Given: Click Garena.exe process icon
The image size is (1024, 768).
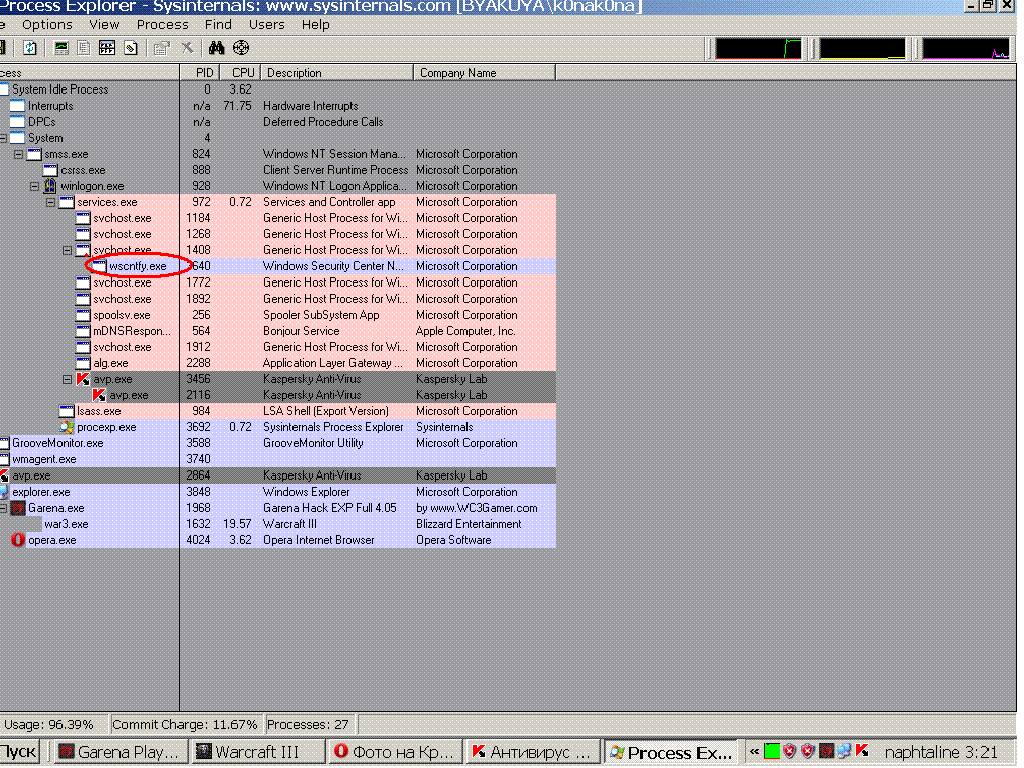Looking at the screenshot, I should (18, 508).
